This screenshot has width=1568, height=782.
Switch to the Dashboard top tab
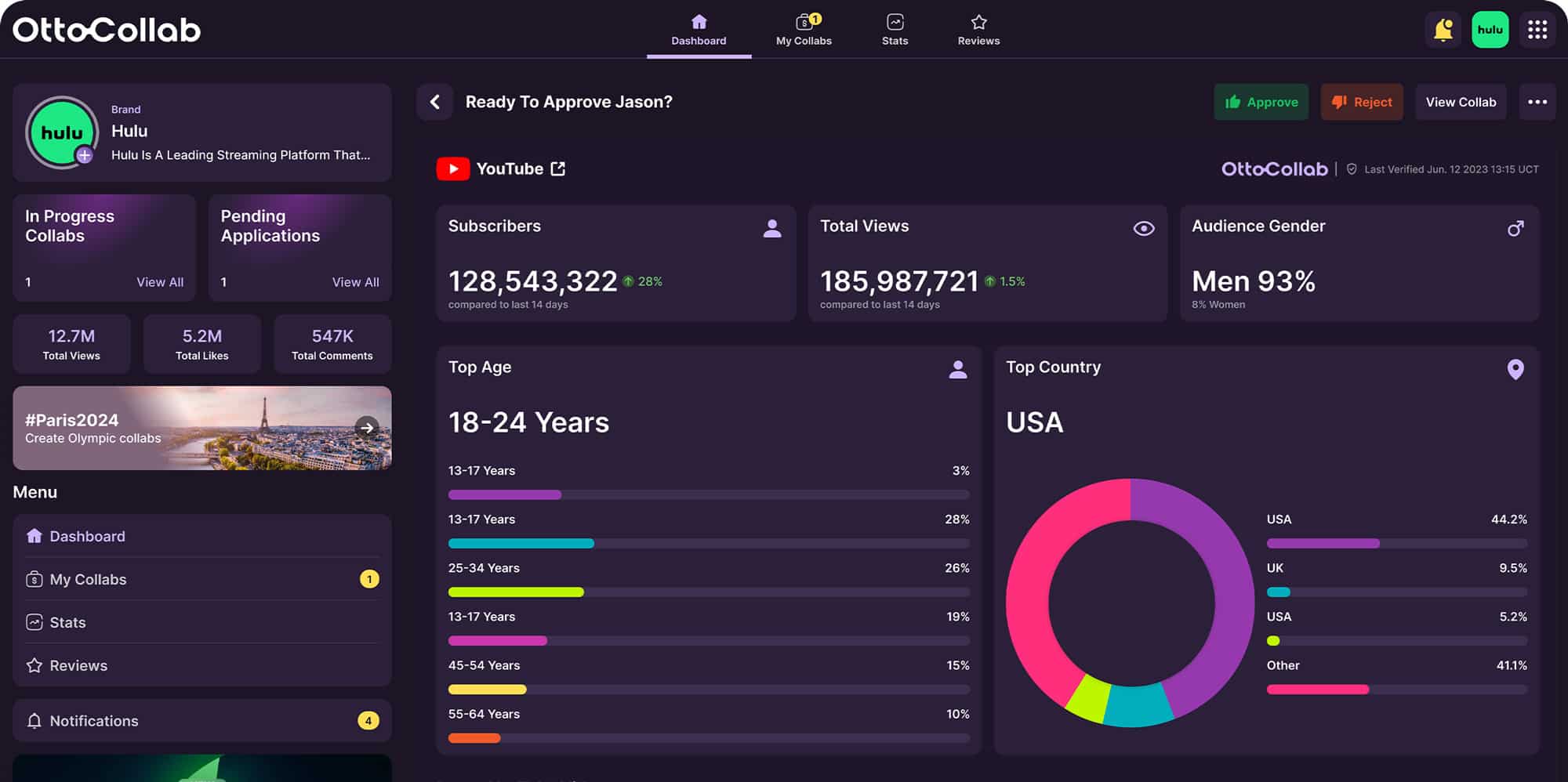(699, 30)
